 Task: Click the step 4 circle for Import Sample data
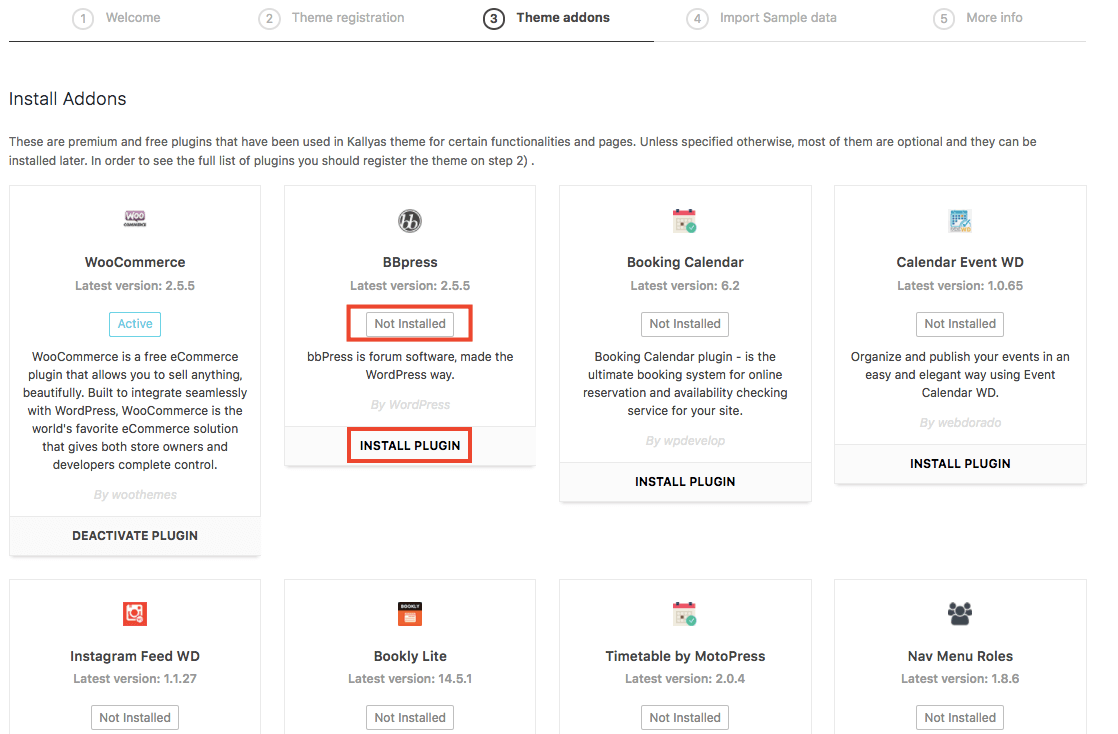coord(697,19)
